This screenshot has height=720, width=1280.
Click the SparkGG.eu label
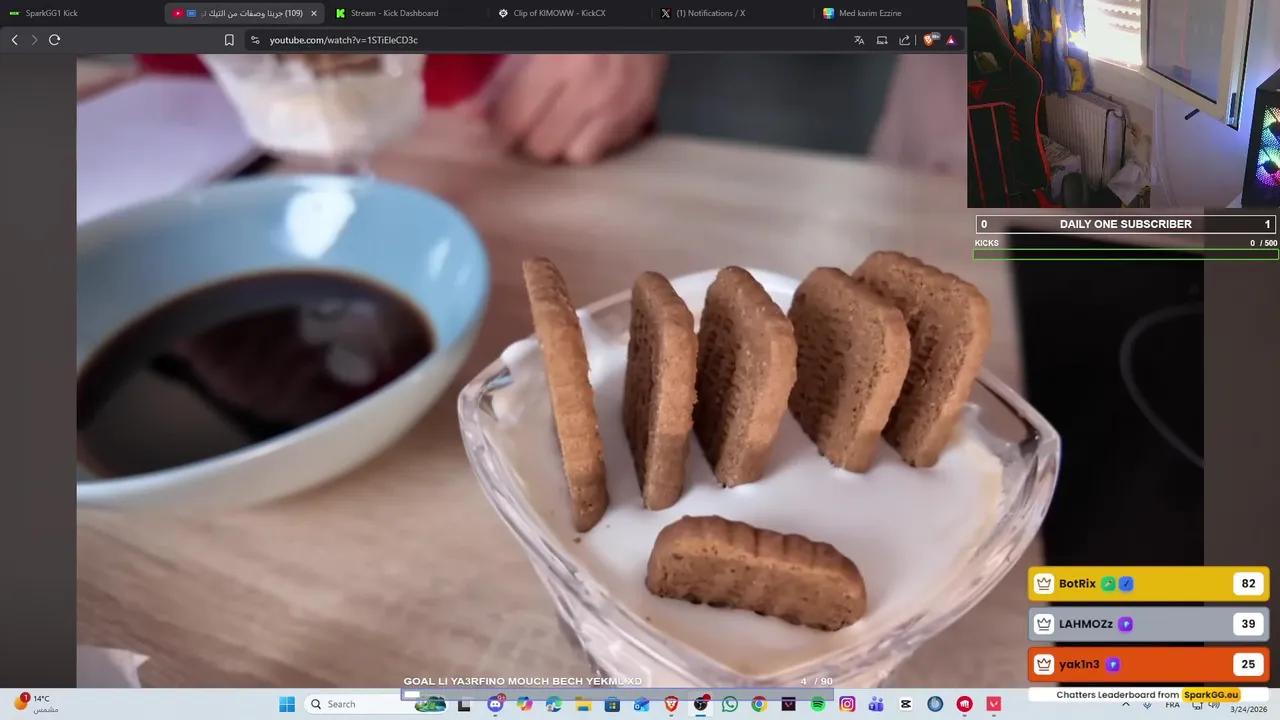click(1210, 695)
